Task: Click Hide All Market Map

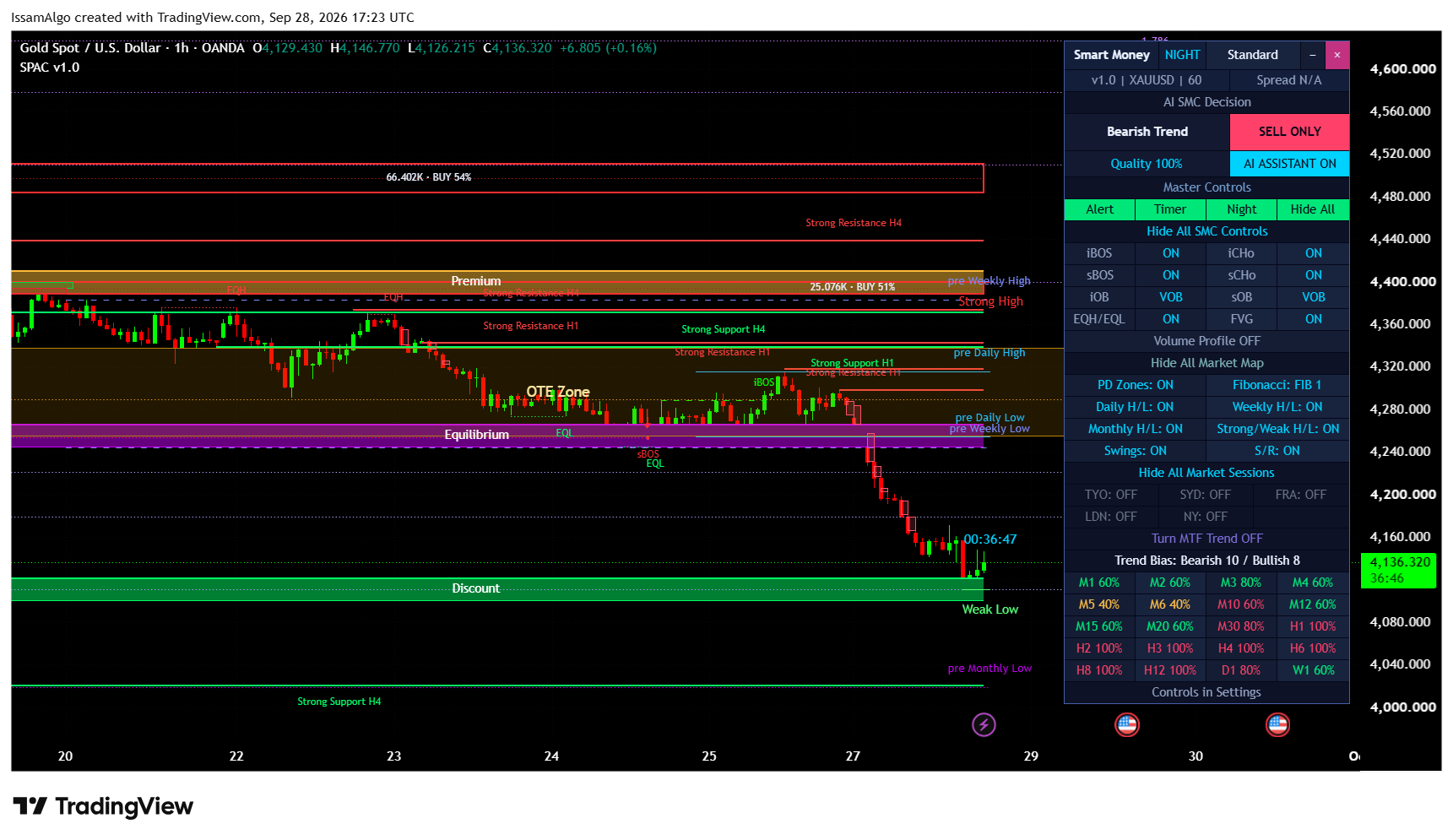Action: [1206, 363]
